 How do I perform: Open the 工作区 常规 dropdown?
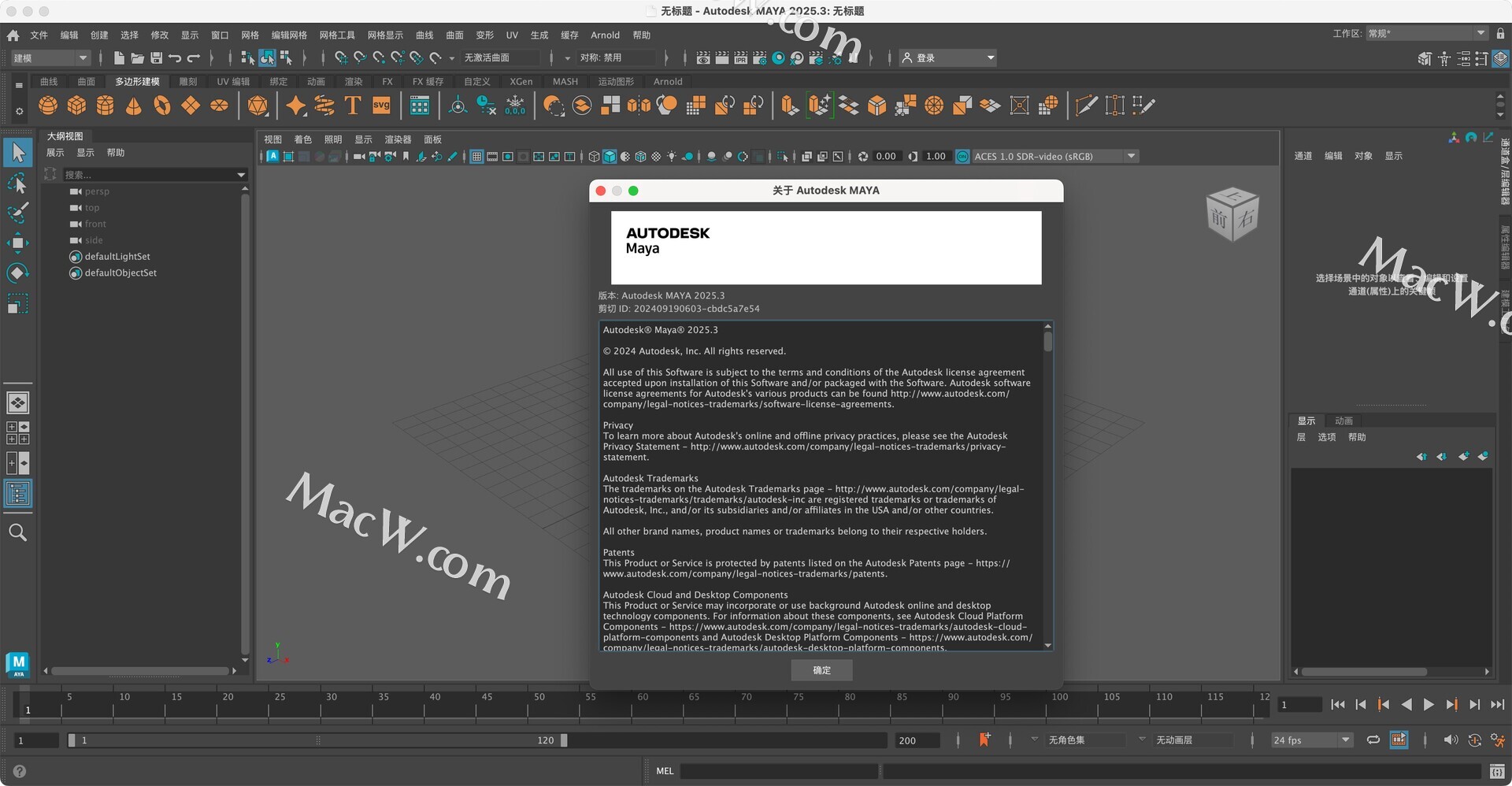pyautogui.click(x=1427, y=33)
